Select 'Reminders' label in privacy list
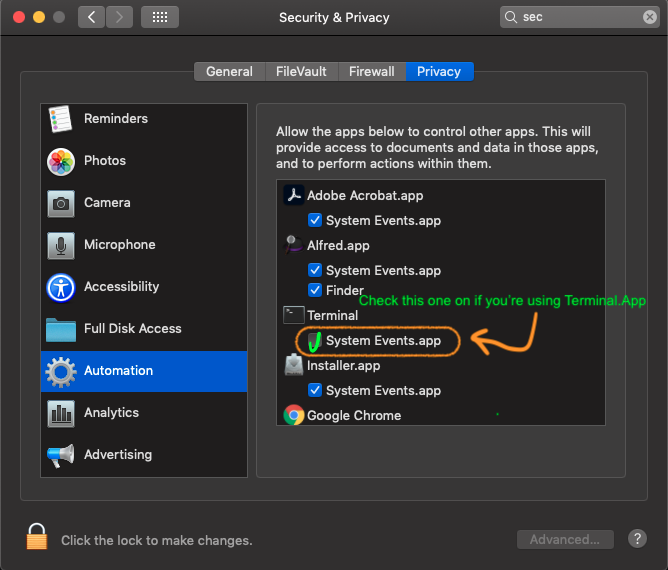The image size is (668, 570). pyautogui.click(x=116, y=118)
